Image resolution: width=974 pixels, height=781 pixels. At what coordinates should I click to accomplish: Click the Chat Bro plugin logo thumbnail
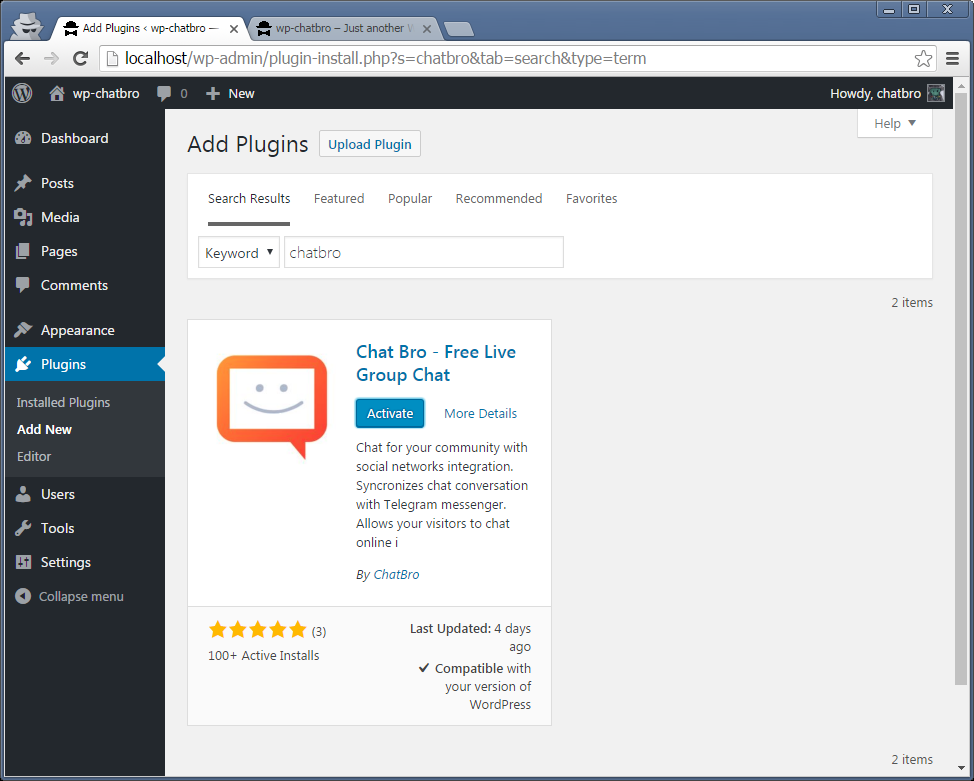272,407
